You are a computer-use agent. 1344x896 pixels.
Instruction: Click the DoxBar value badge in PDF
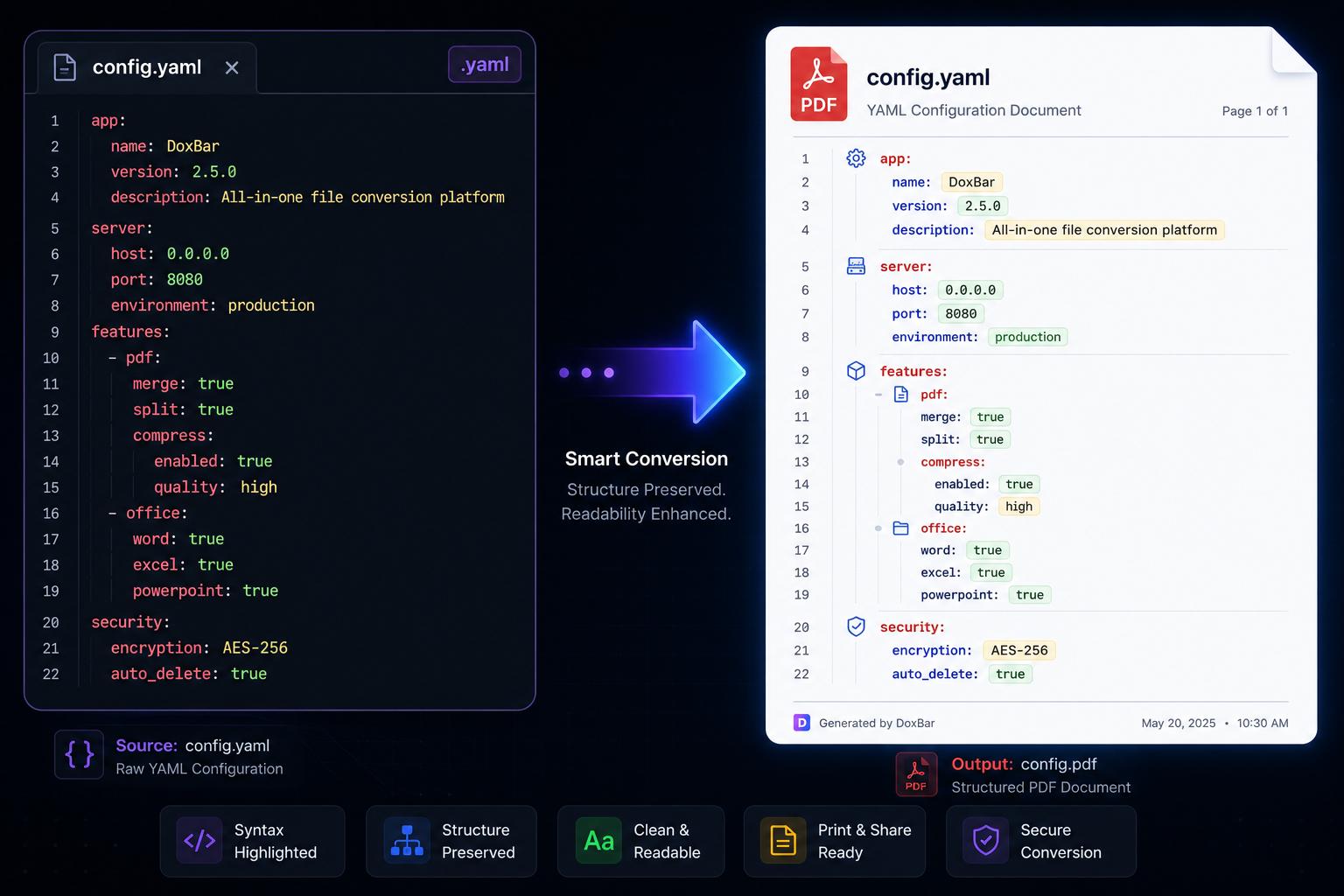pos(971,182)
